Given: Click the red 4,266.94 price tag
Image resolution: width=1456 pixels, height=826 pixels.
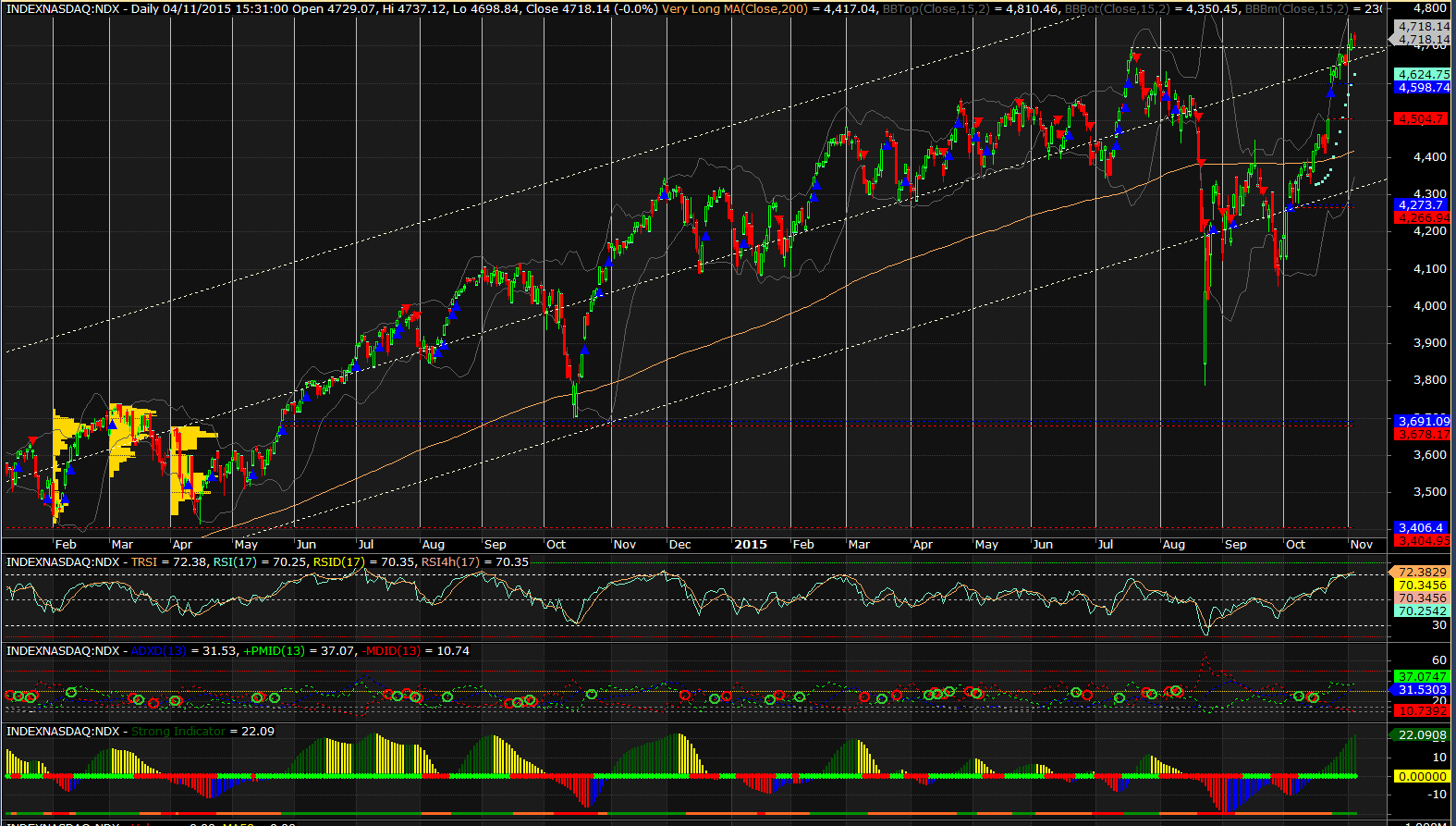Looking at the screenshot, I should [x=1423, y=217].
